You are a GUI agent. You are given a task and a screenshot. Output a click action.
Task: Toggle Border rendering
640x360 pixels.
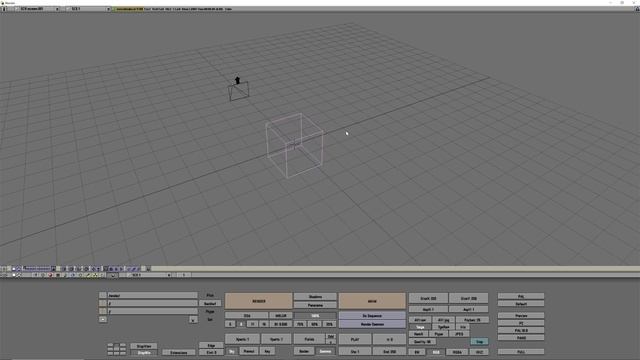[304, 351]
